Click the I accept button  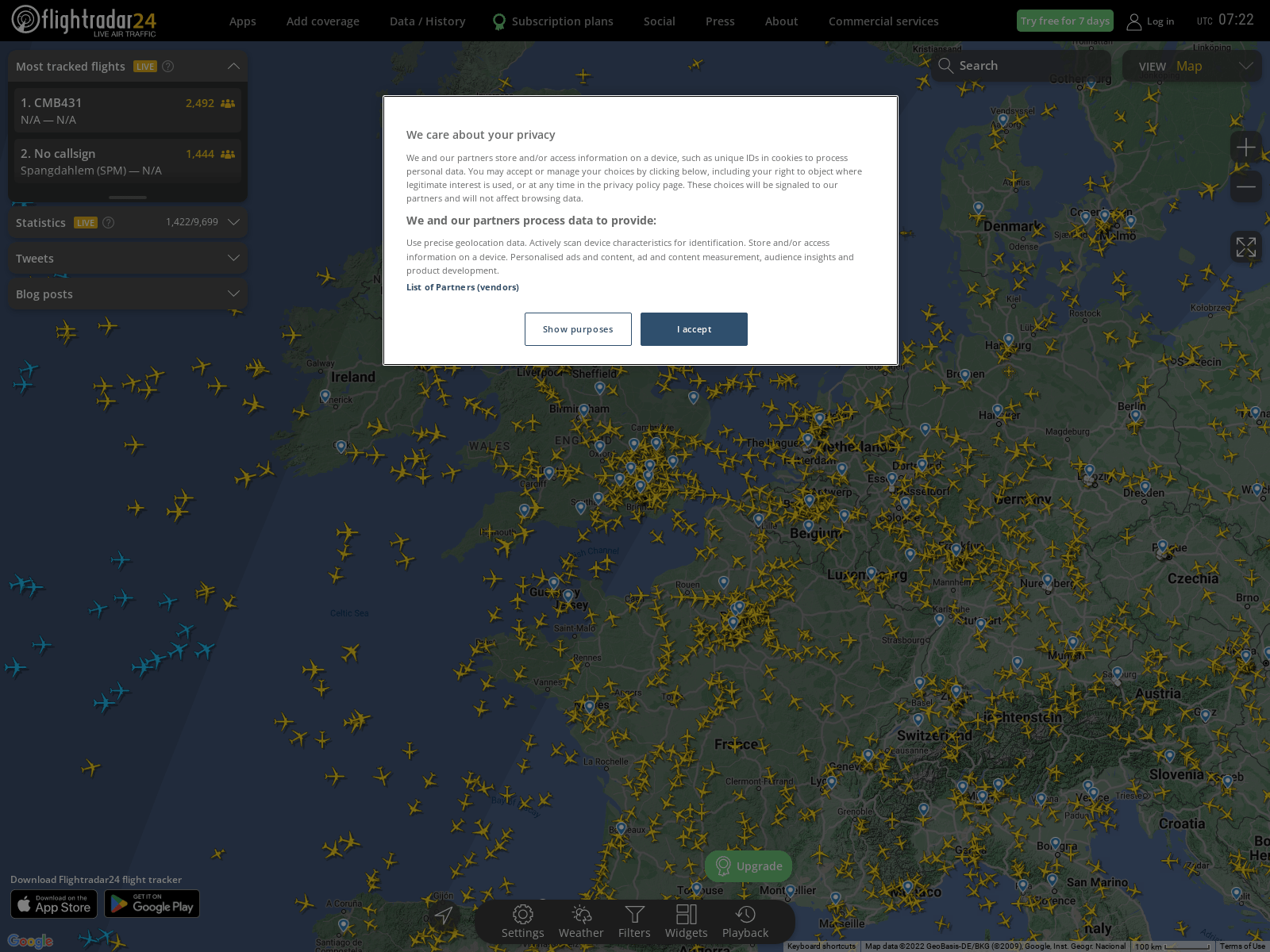pyautogui.click(x=694, y=329)
